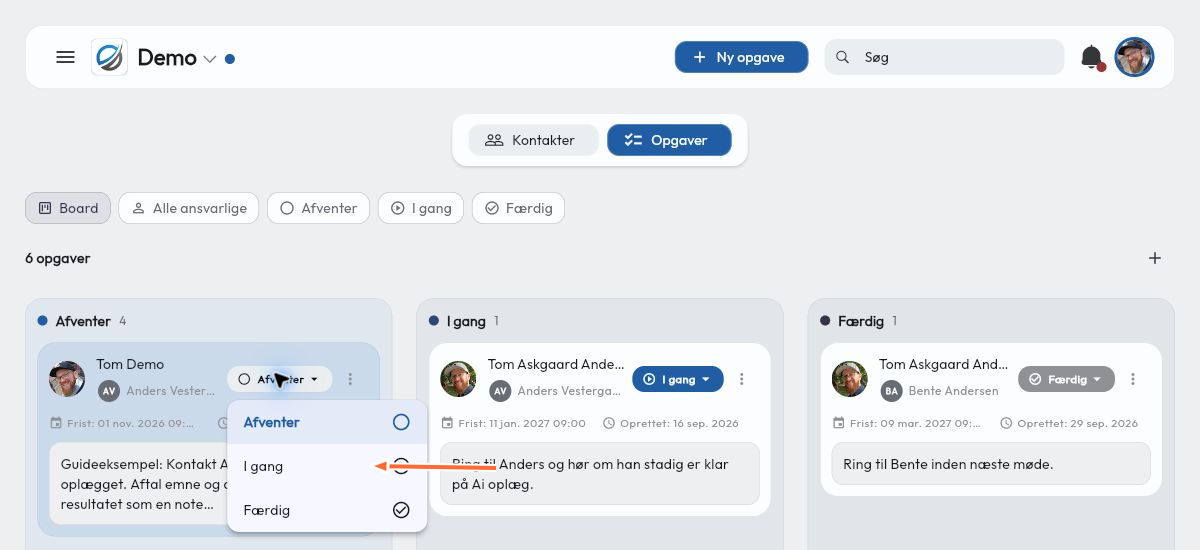The width and height of the screenshot is (1200, 550).
Task: Click clock icon by Oprettet 29 sep. 2026
Action: click(1007, 423)
